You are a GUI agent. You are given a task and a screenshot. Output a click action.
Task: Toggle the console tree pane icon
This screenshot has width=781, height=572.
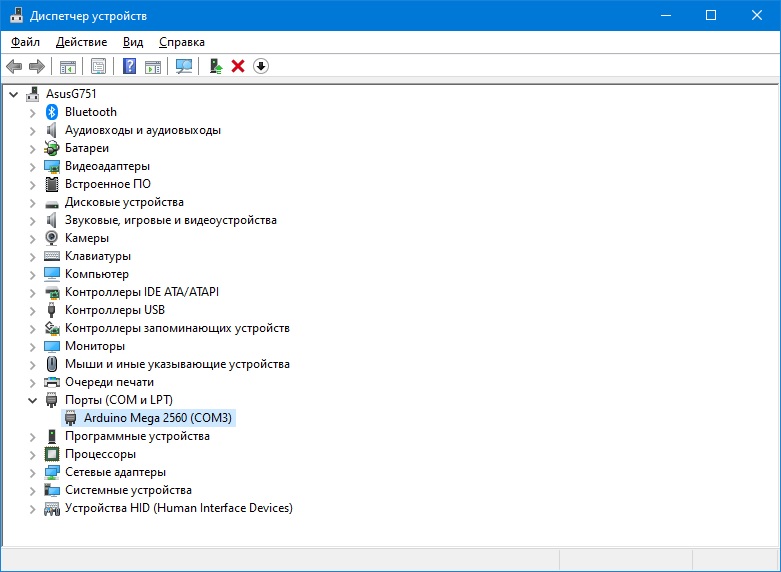click(x=68, y=66)
